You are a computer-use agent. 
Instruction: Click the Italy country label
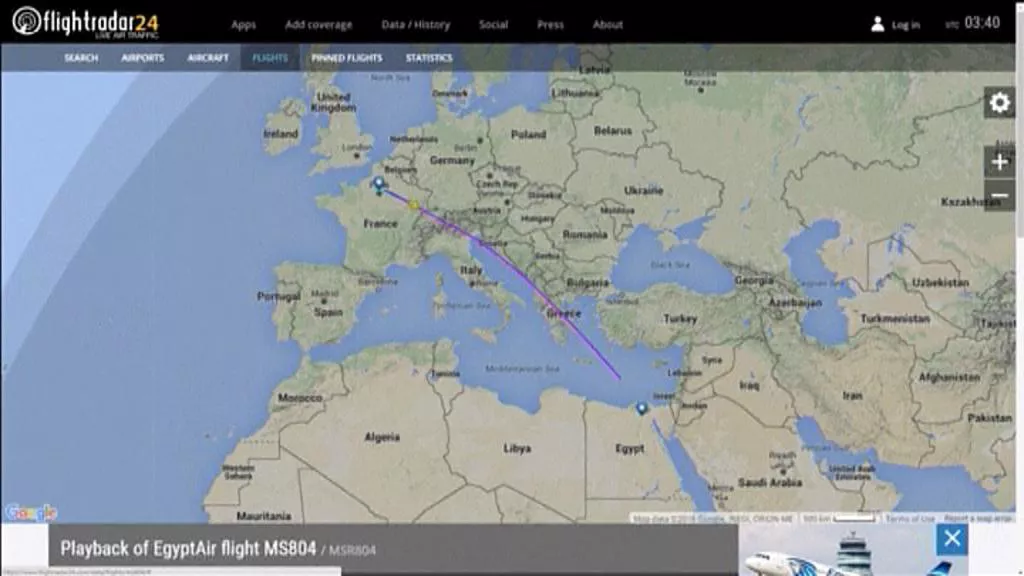[470, 270]
